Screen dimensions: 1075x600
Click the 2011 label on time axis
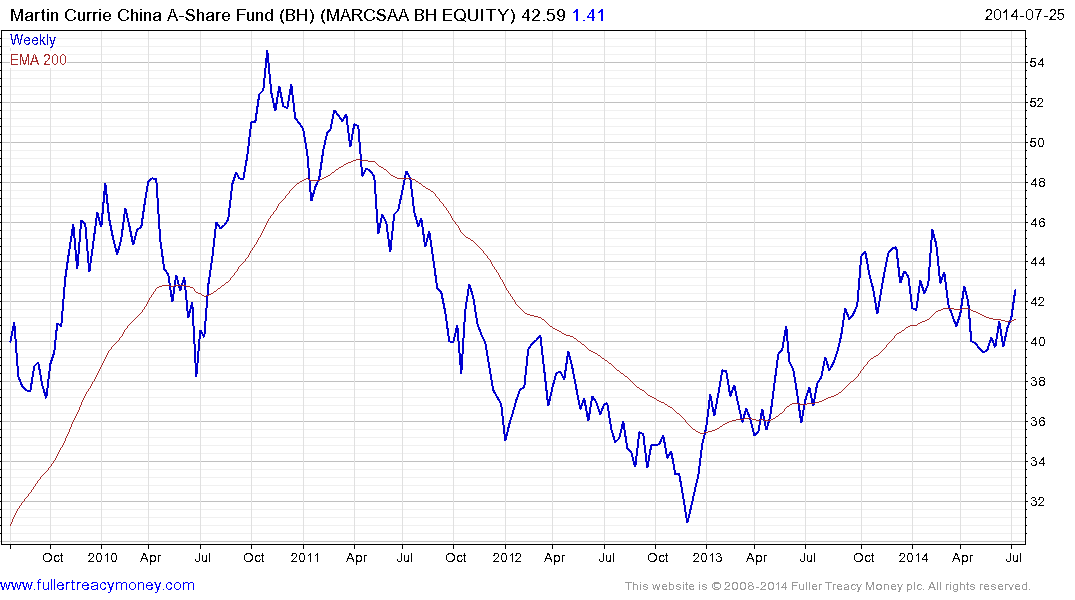coord(305,557)
